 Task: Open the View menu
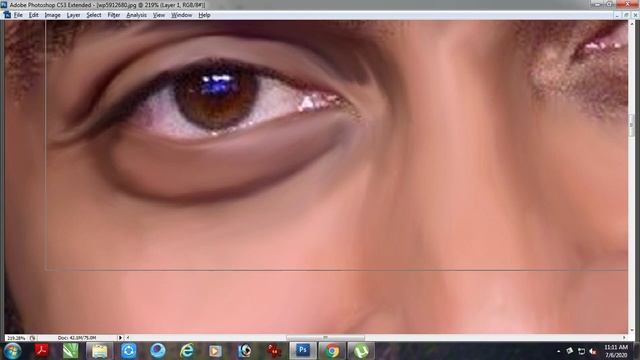(x=159, y=15)
